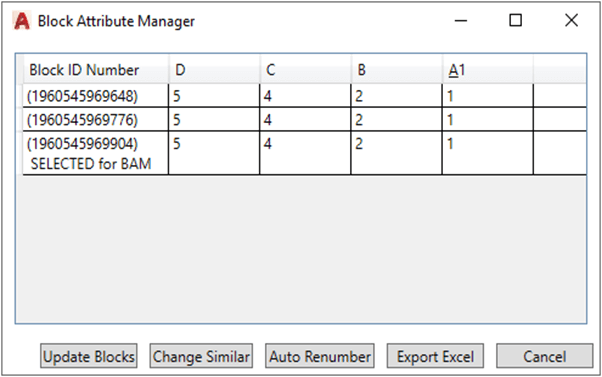
Task: Edit C value 4 in row 1960545969648
Action: (306, 96)
